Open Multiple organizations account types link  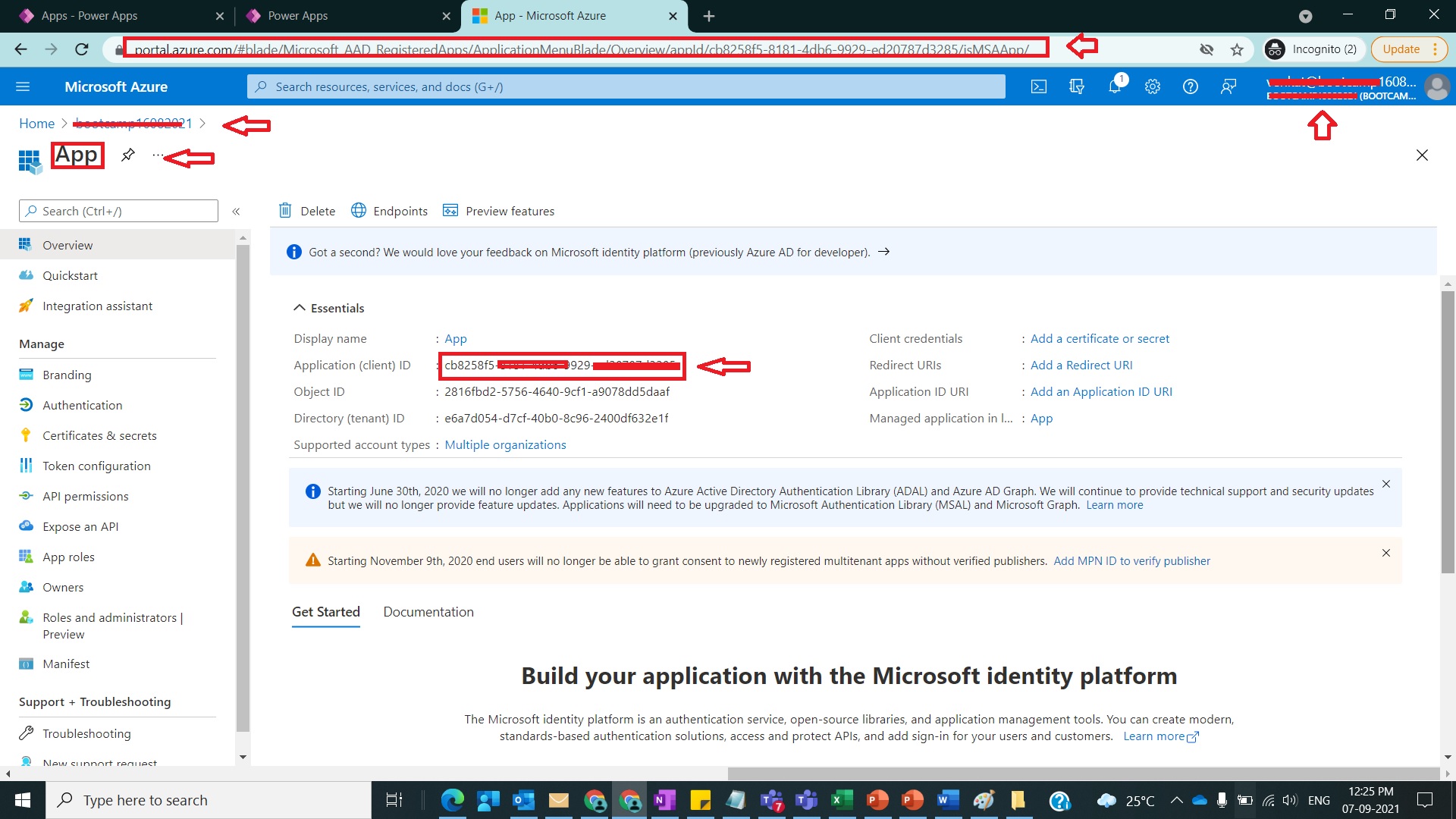pyautogui.click(x=505, y=444)
